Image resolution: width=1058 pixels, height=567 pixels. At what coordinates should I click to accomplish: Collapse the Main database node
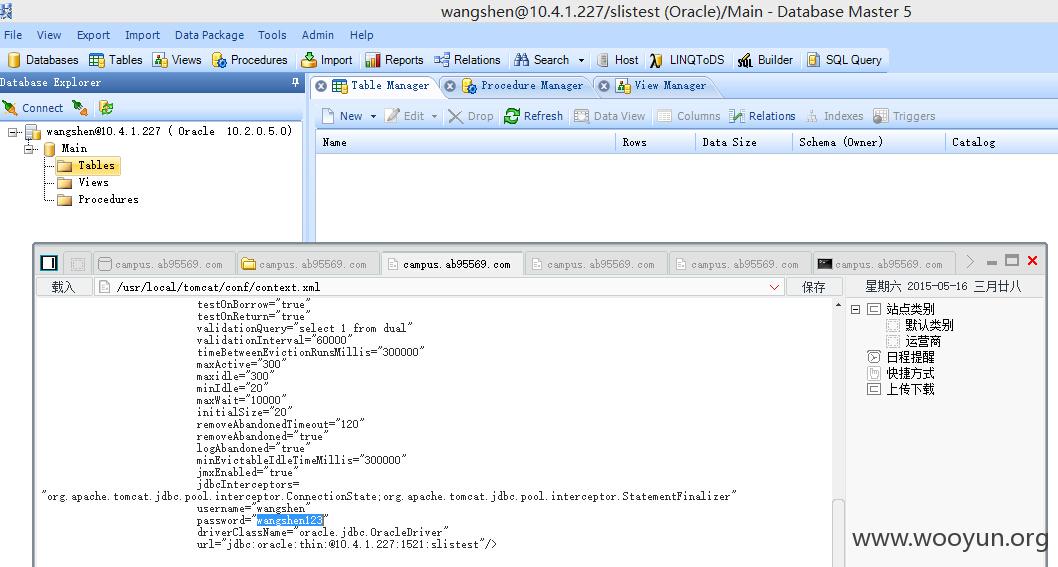click(x=28, y=148)
